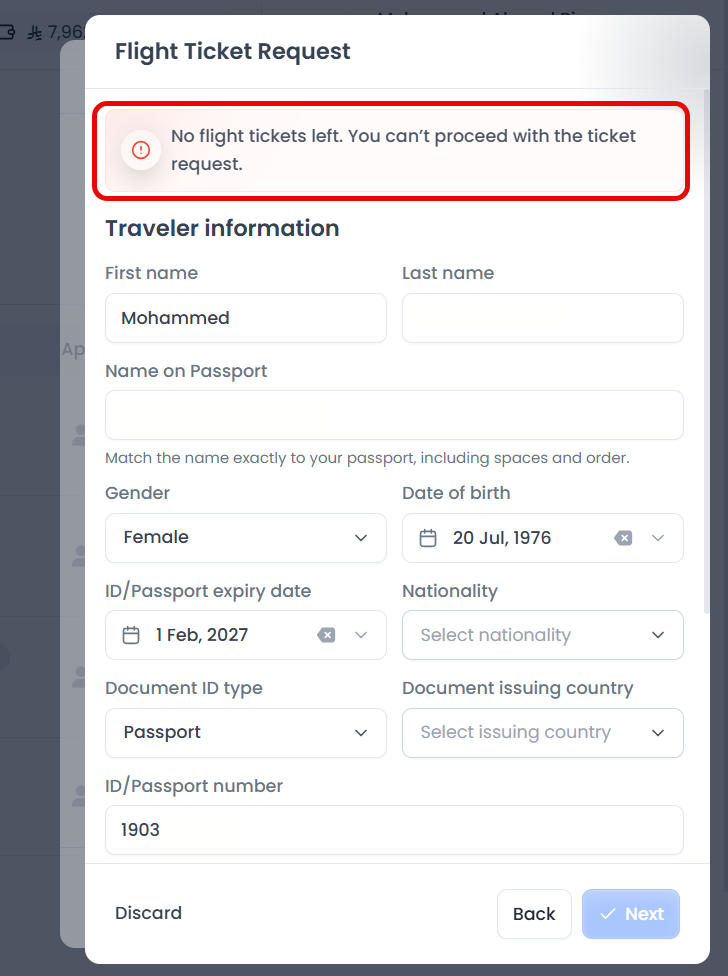Screen dimensions: 728x976
Task: Click the Last name input field
Action: click(x=542, y=317)
